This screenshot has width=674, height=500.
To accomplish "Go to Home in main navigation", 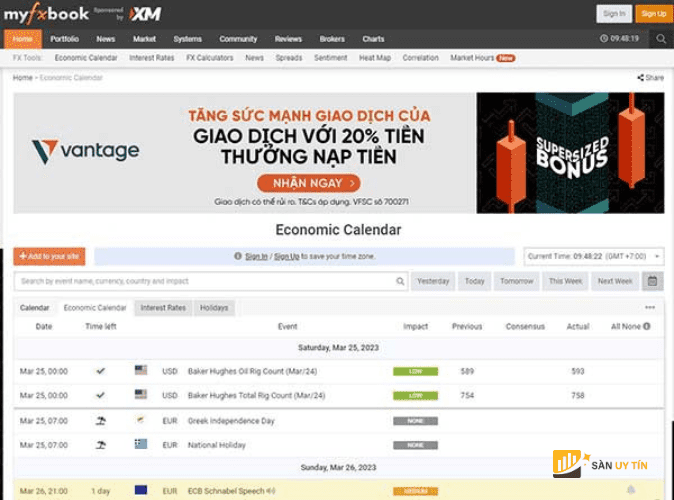I will point(23,39).
